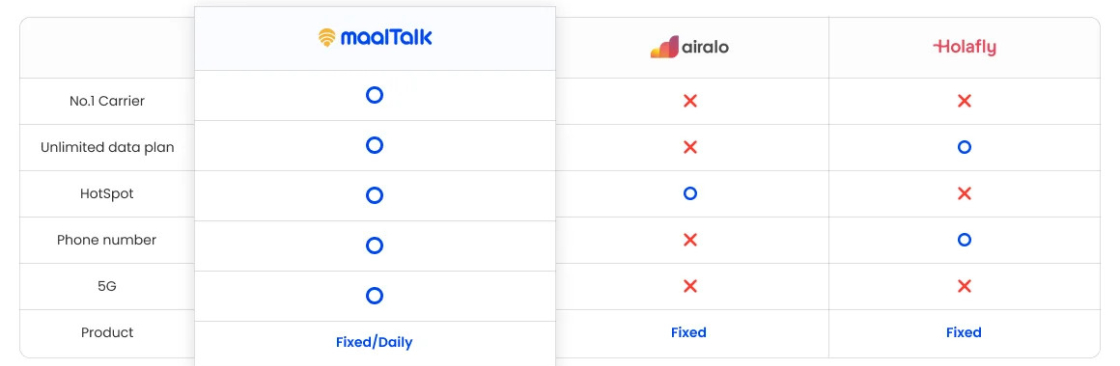The height and width of the screenshot is (366, 1120).
Task: Click the Fixed product text under Holafly
Action: 964,332
